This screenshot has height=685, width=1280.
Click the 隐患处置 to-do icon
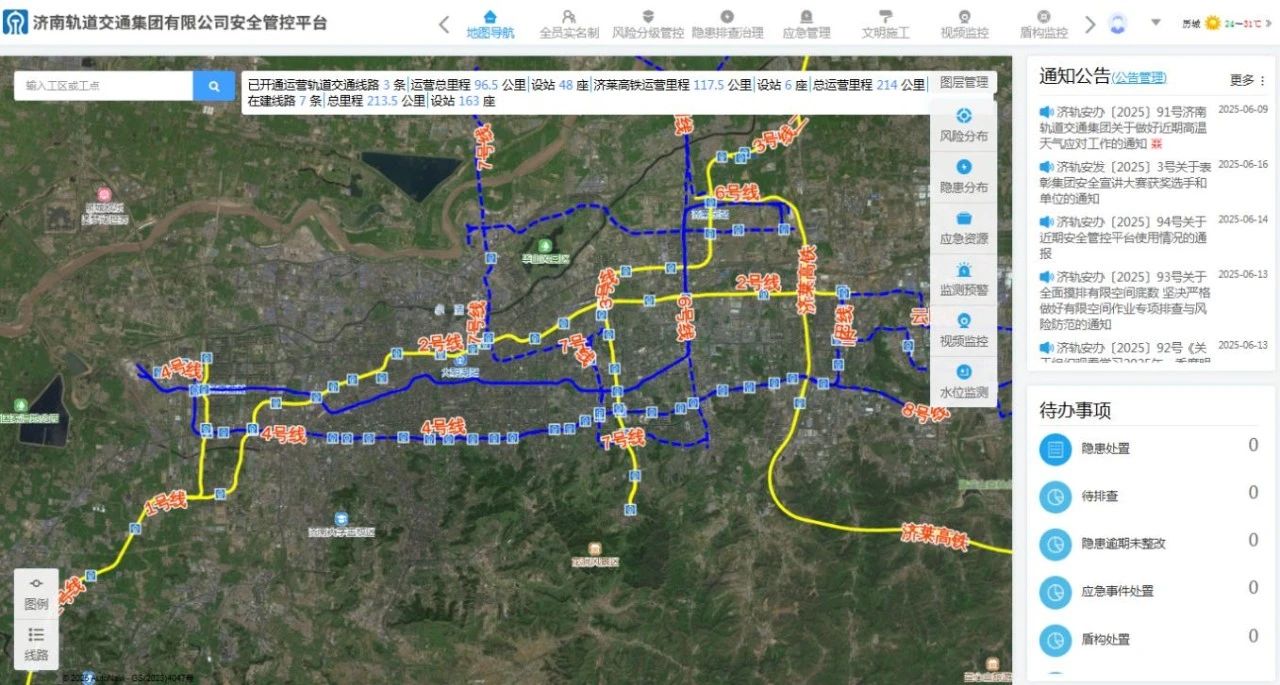tap(1054, 449)
